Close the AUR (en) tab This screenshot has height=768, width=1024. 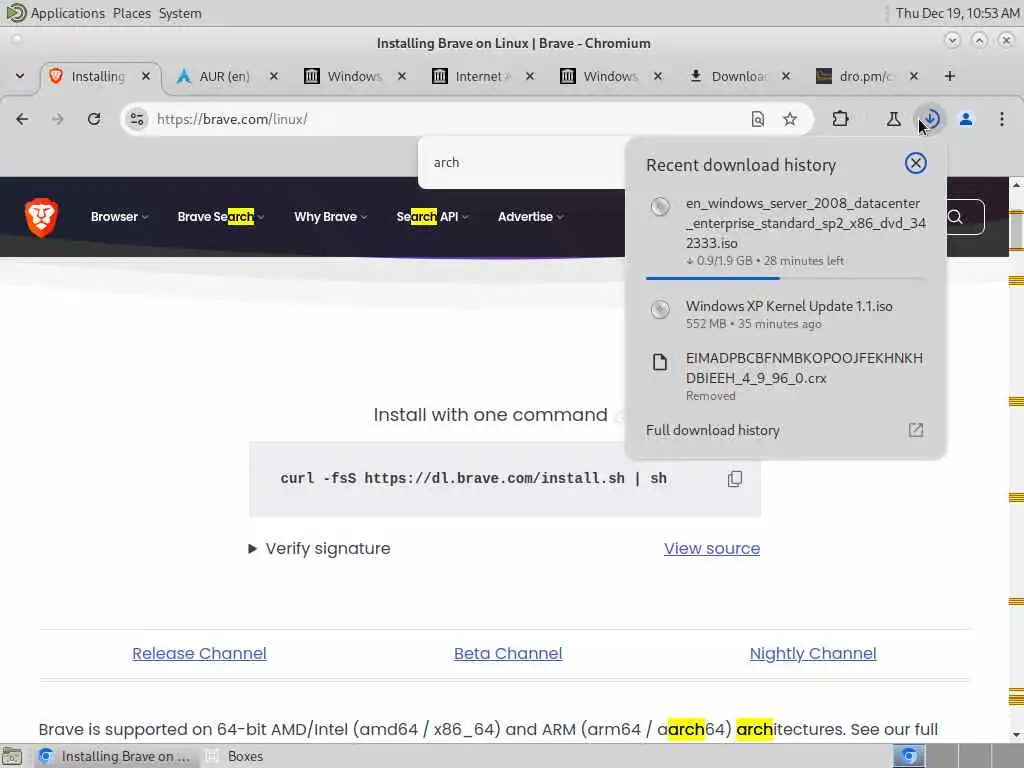[x=274, y=76]
